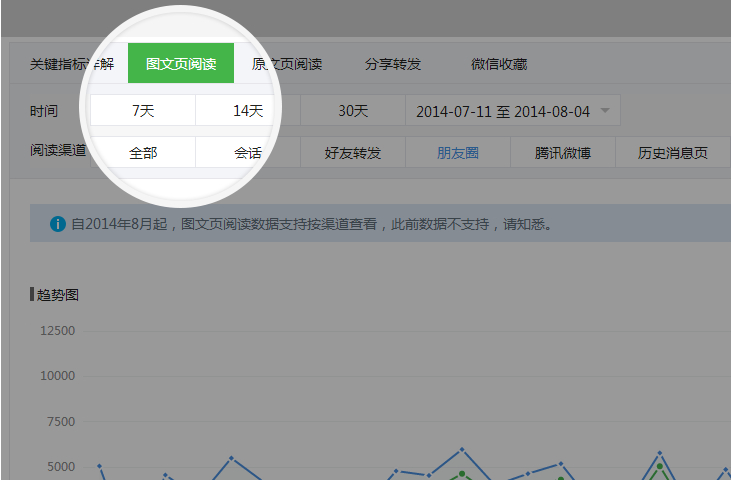Click the 阅读渠道 row label
This screenshot has width=732, height=481.
pyautogui.click(x=58, y=150)
